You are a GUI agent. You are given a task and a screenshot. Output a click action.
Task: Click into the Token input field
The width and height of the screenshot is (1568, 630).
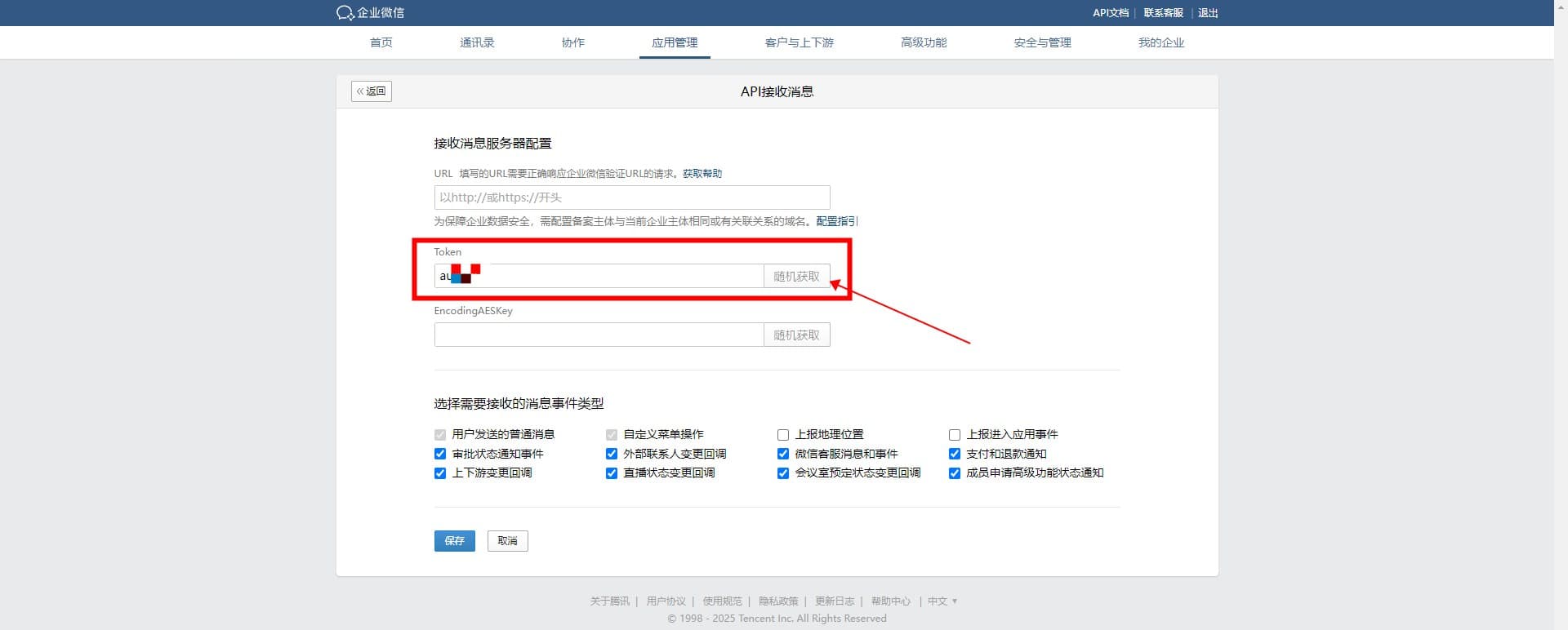pos(599,276)
